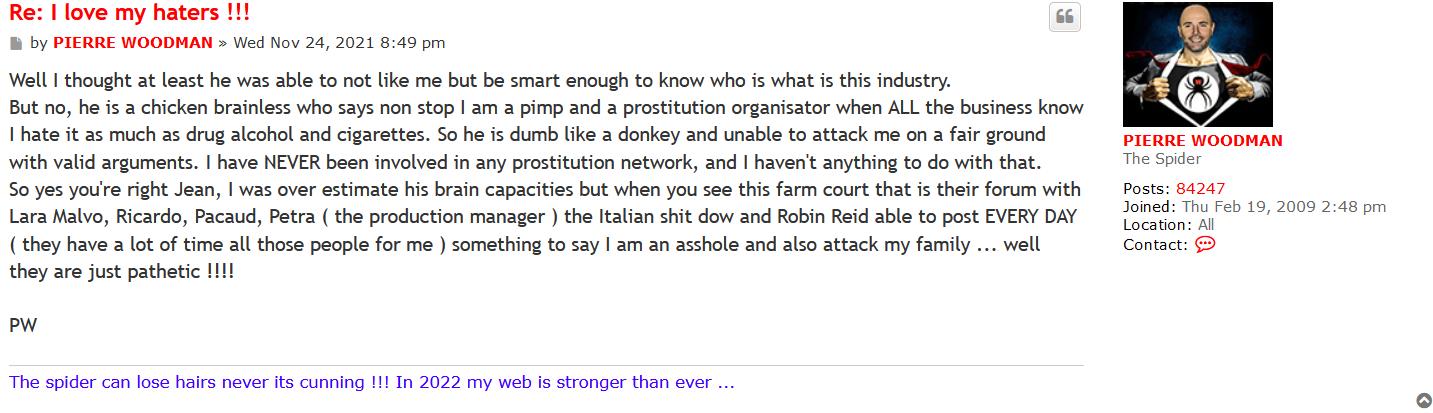Open PIERRE WOODMAN profile link under avatar
The image size is (1433, 413).
coord(1202,141)
